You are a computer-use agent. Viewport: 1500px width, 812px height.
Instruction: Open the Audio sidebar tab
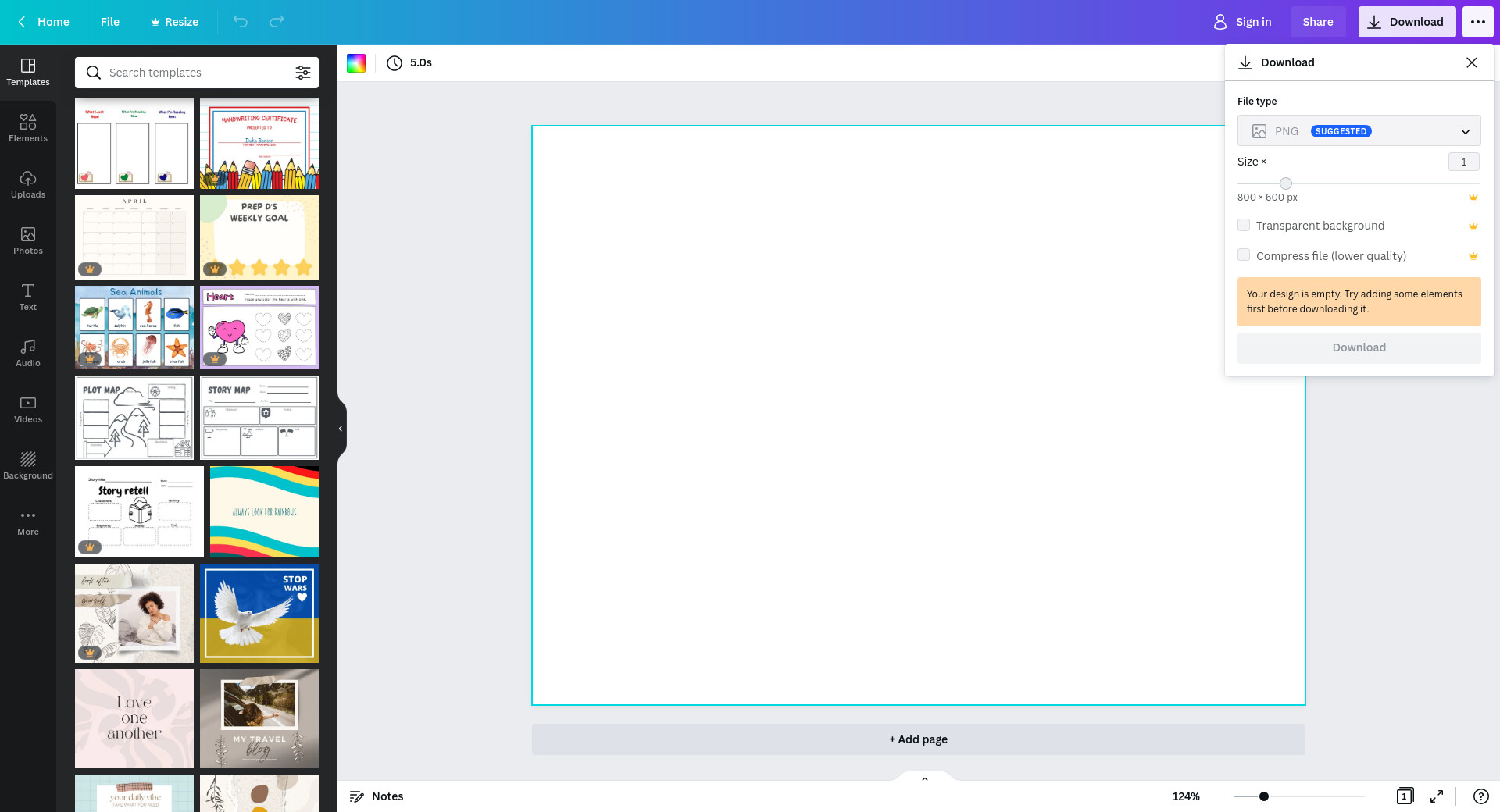[x=28, y=353]
